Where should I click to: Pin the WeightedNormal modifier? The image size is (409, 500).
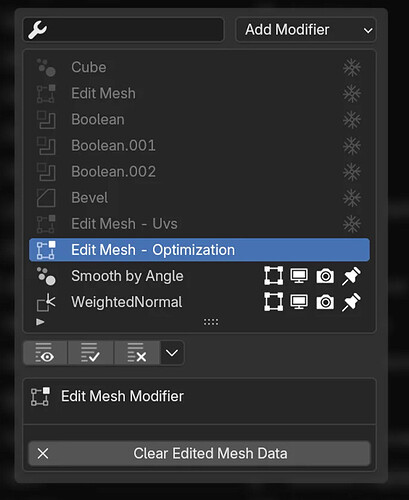(x=351, y=302)
